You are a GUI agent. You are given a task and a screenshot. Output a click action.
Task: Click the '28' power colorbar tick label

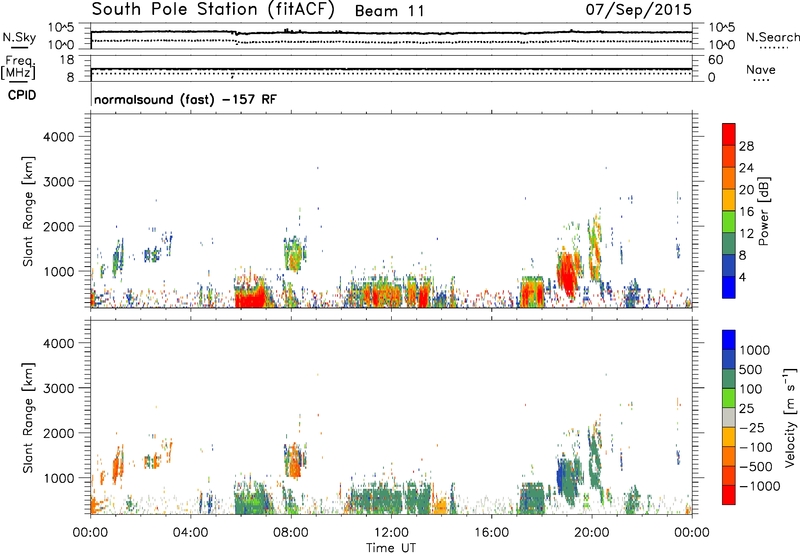(x=746, y=146)
